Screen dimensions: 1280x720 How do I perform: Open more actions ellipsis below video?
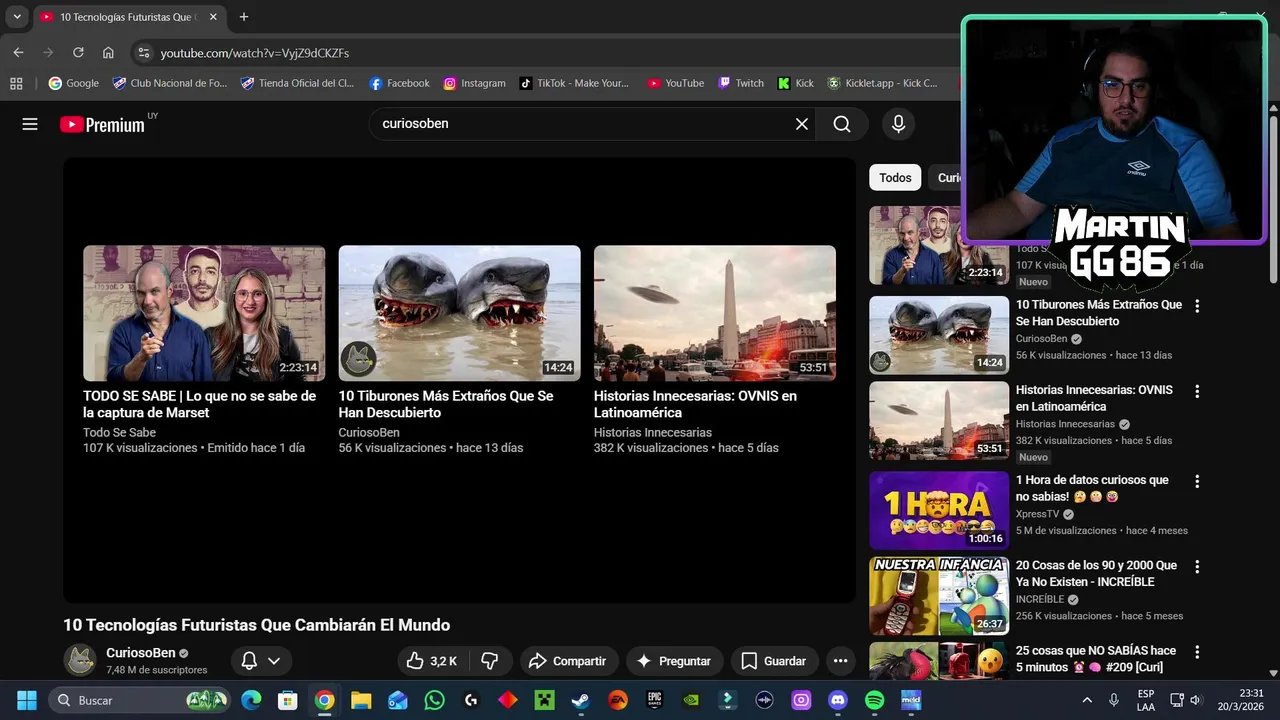point(840,661)
